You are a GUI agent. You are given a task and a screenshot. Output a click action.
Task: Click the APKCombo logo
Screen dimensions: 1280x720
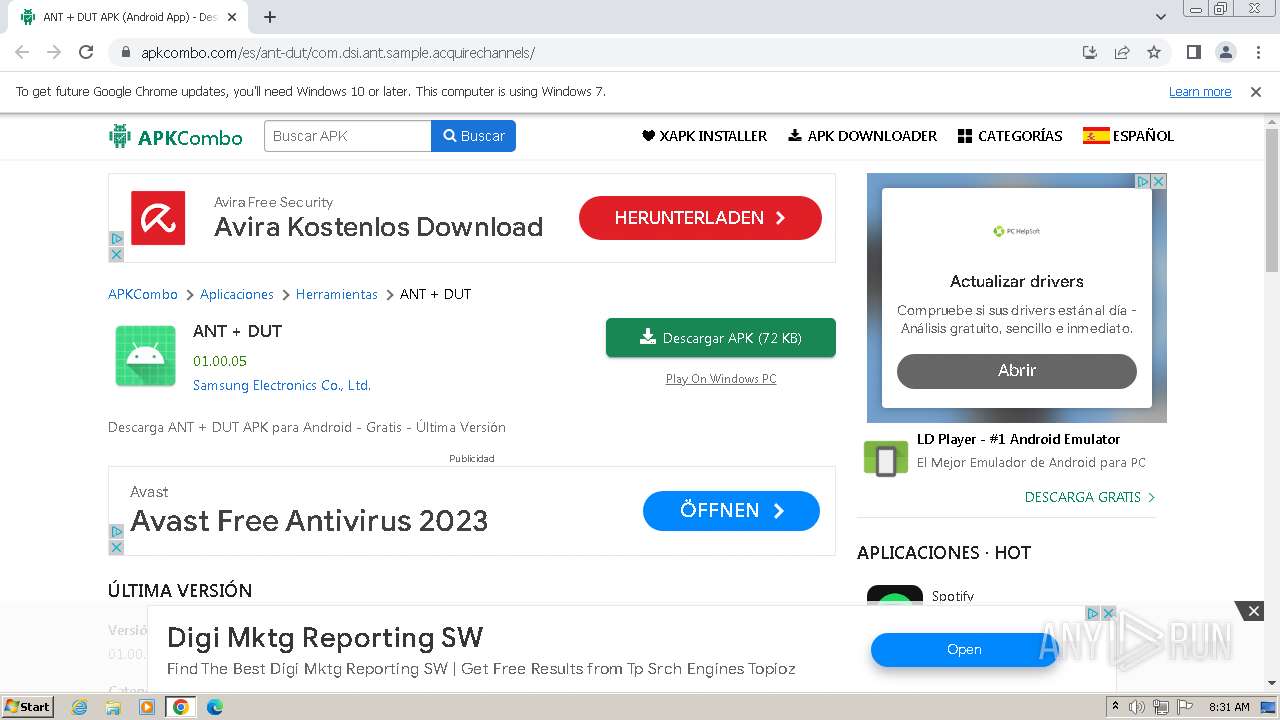pos(176,136)
